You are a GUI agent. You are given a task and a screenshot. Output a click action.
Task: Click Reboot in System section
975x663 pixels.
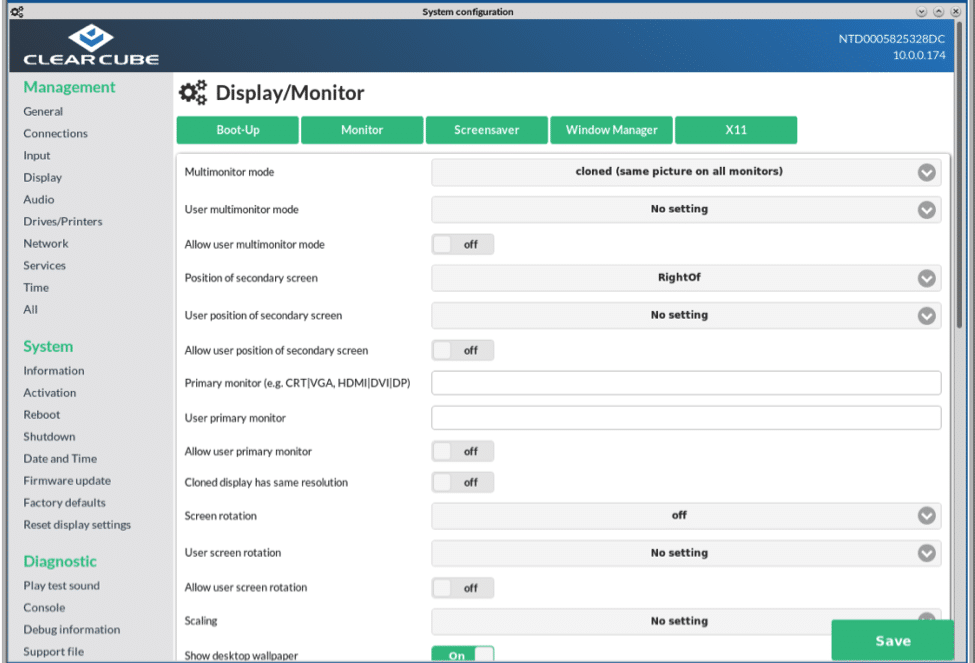tap(42, 414)
